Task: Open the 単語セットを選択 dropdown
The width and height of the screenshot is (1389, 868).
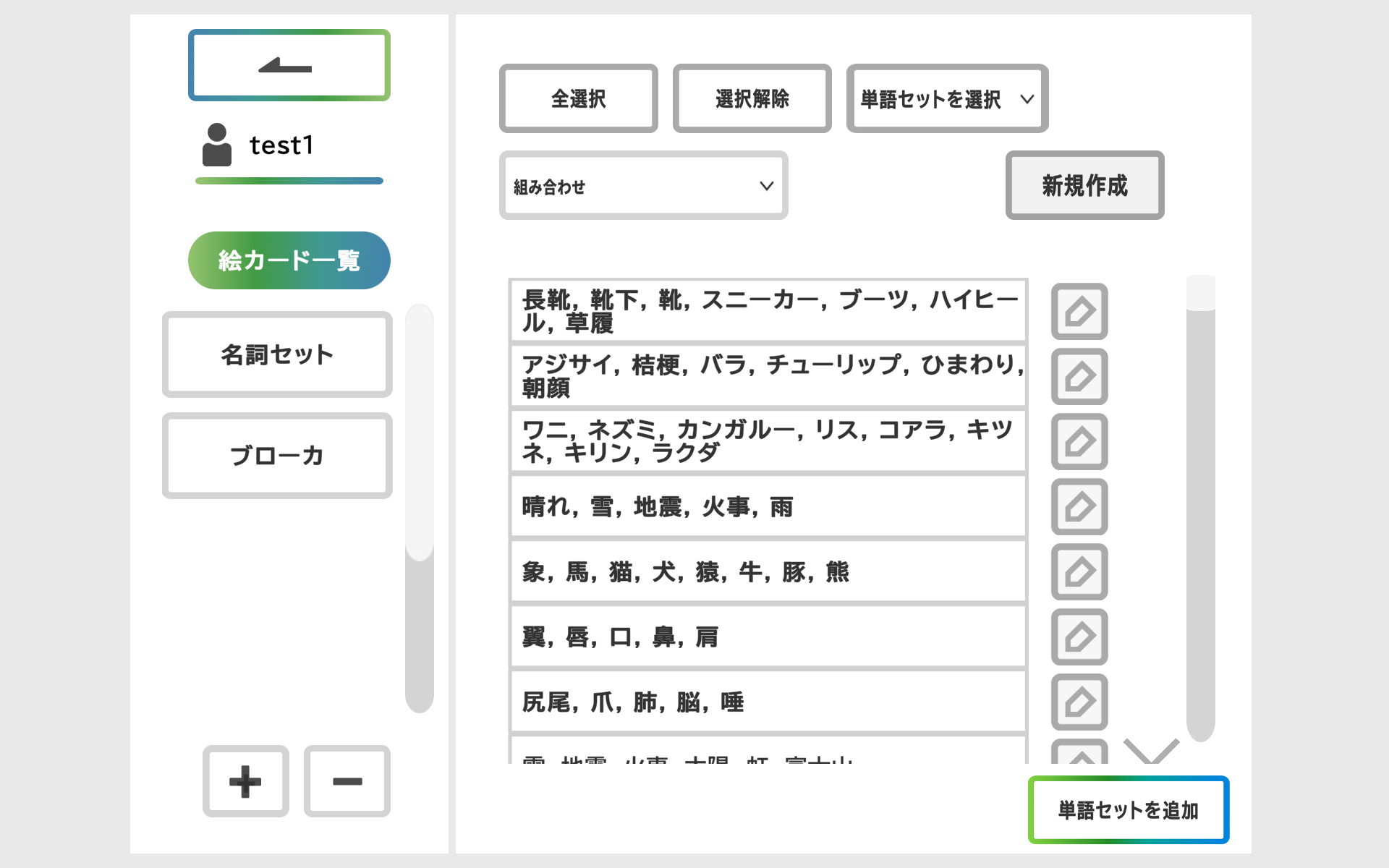Action: tap(946, 98)
